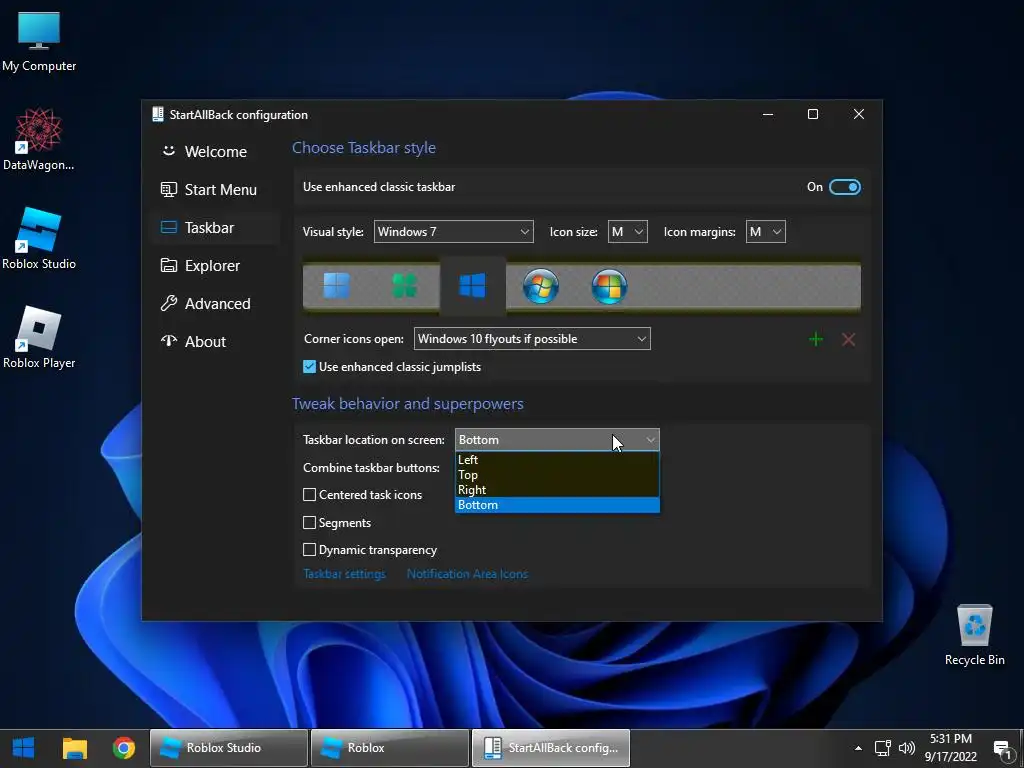The height and width of the screenshot is (768, 1024).
Task: Open Roblox Studio desktop shortcut
Action: click(x=39, y=238)
